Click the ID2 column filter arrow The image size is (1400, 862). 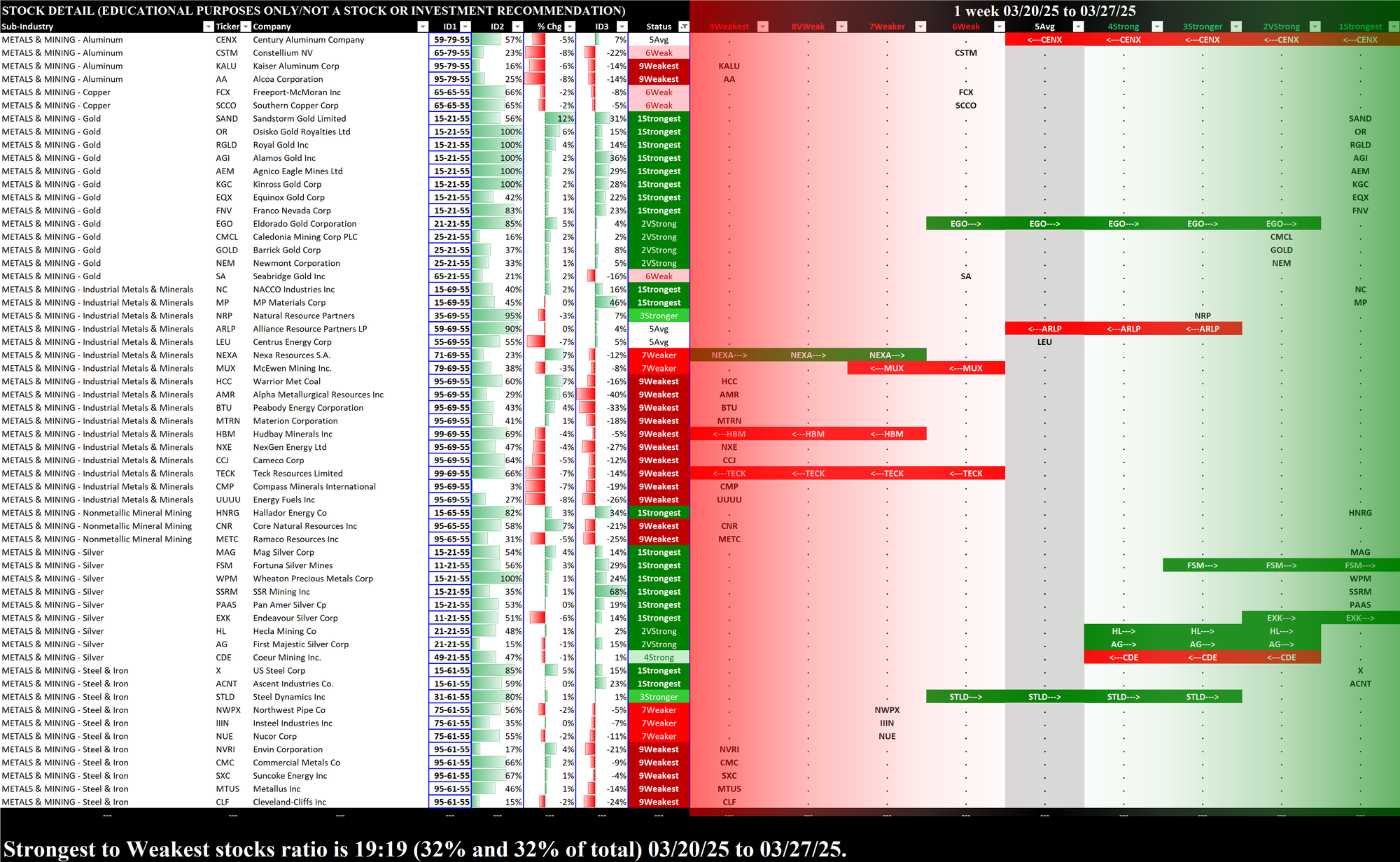tap(517, 27)
